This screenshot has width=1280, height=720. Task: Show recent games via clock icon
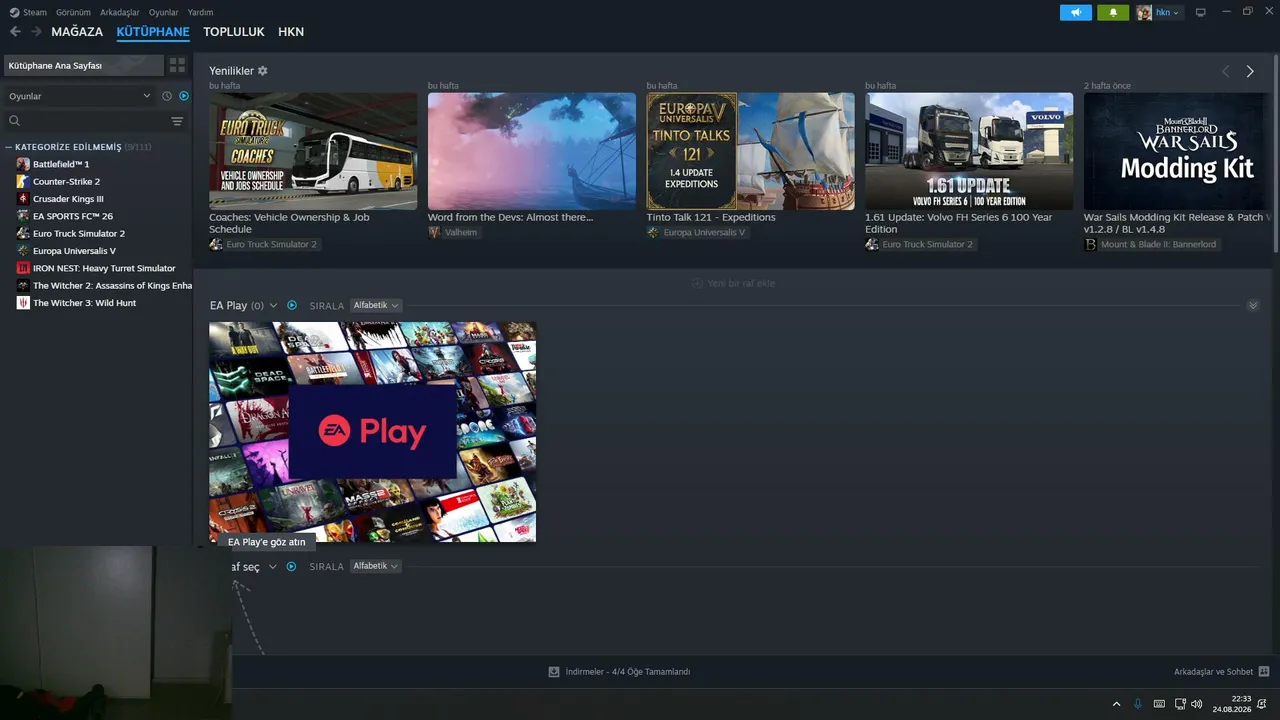[x=167, y=96]
